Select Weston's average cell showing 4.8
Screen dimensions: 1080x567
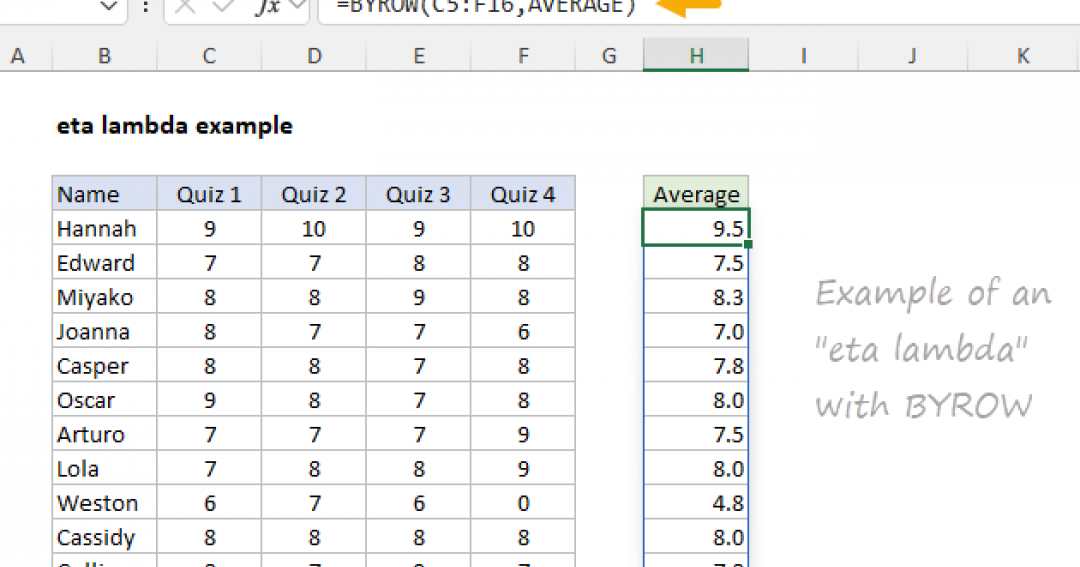click(696, 503)
